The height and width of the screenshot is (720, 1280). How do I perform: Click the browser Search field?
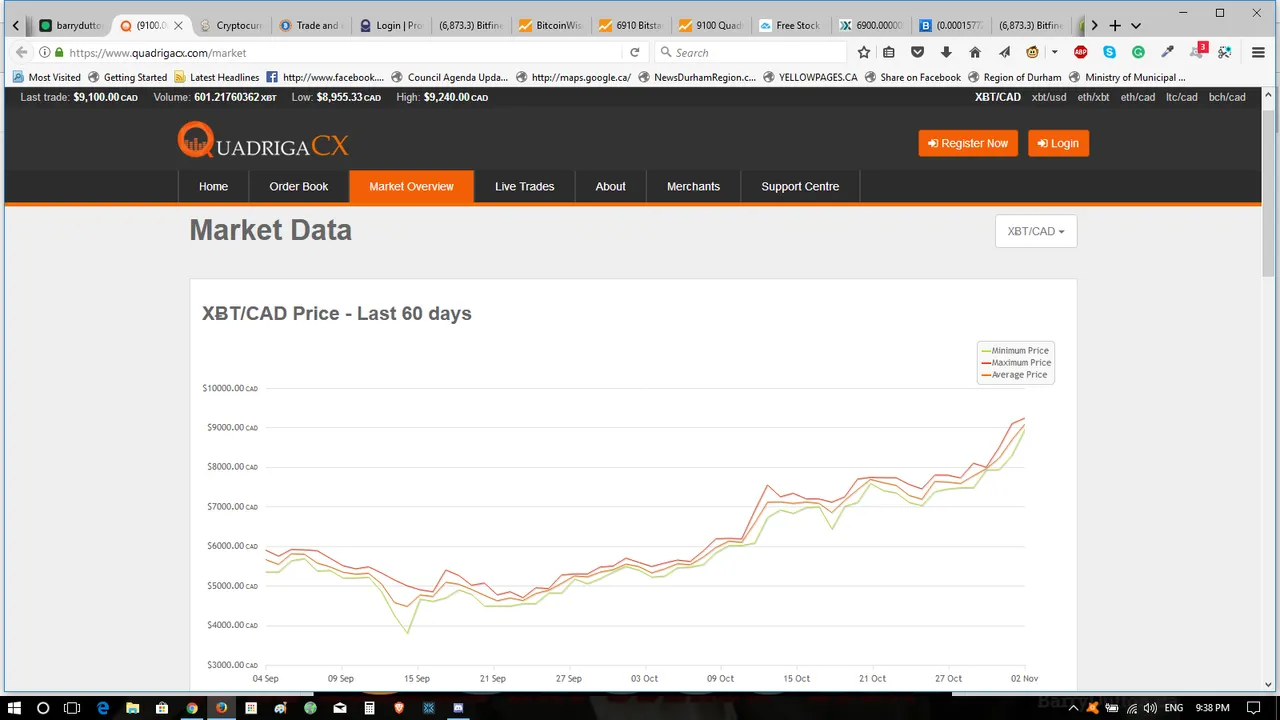pos(752,53)
